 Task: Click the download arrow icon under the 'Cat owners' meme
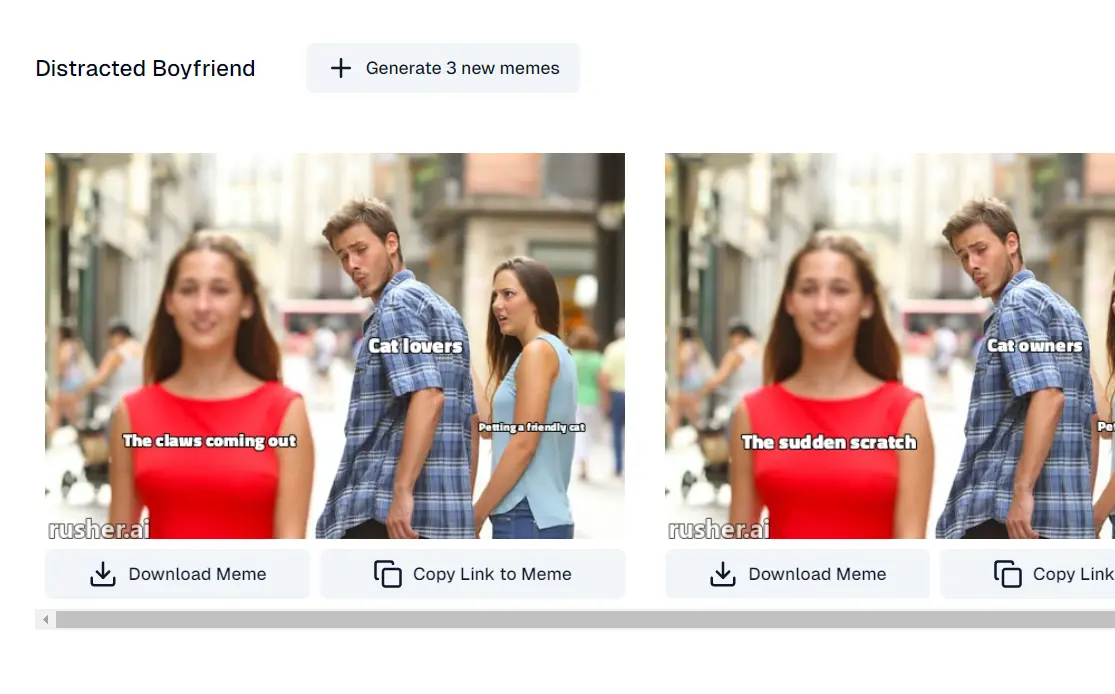[x=723, y=574]
